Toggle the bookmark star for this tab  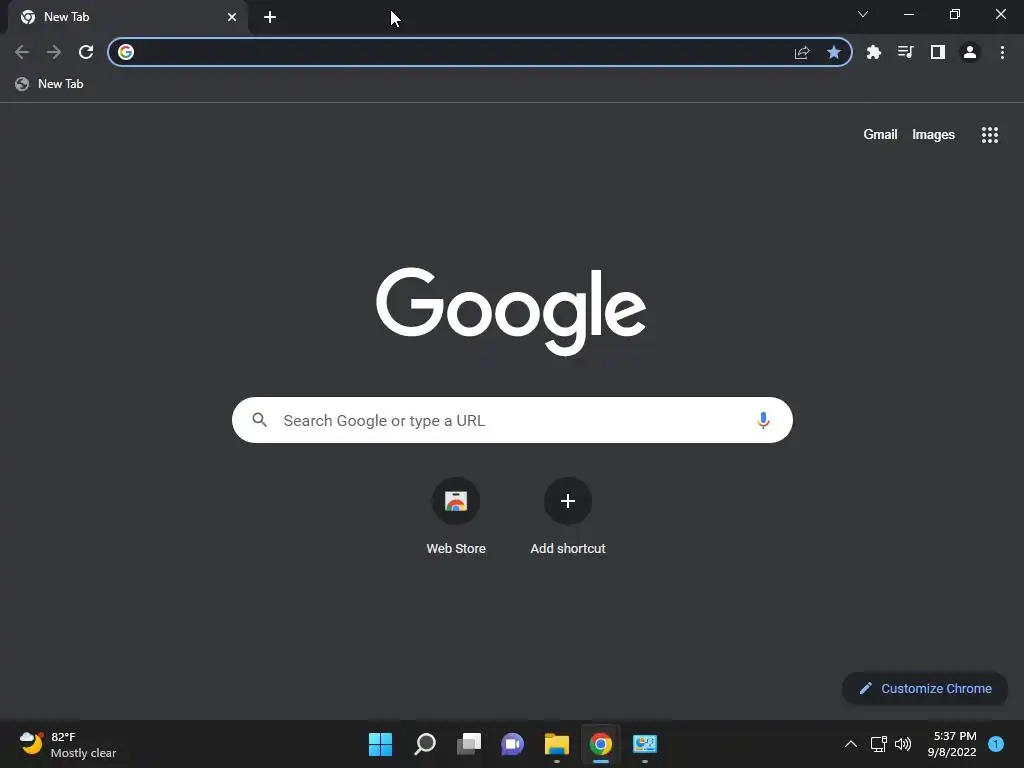pyautogui.click(x=834, y=52)
